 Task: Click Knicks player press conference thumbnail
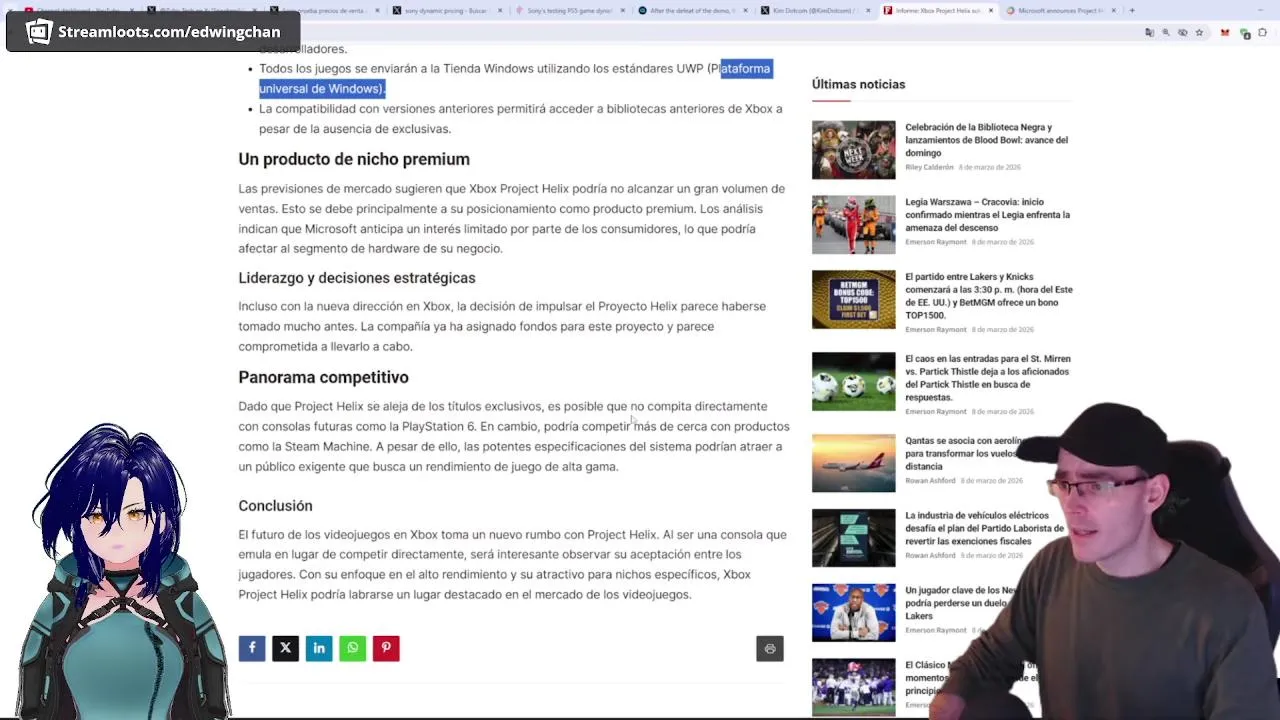click(x=853, y=613)
